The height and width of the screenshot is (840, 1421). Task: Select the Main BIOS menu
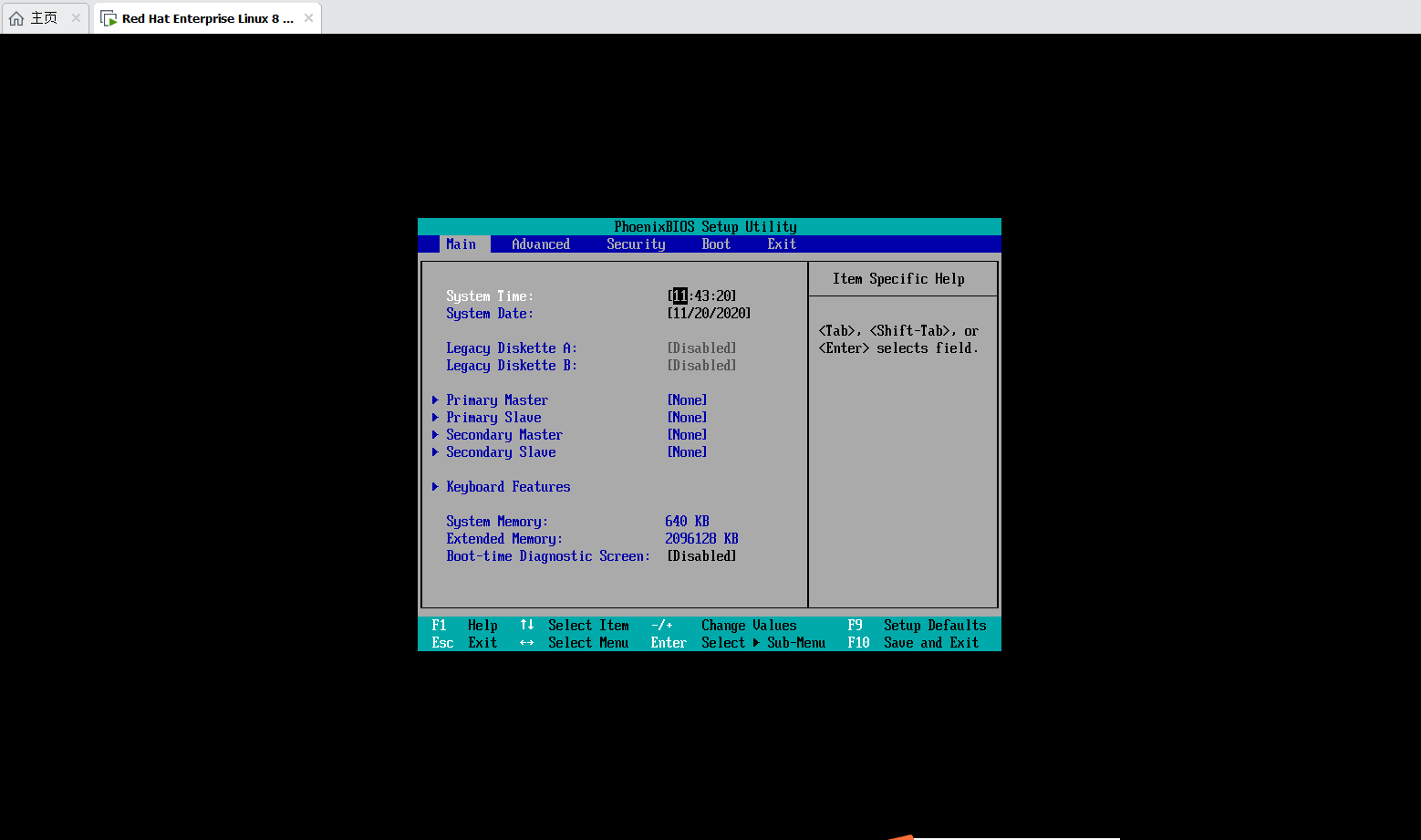tap(462, 244)
